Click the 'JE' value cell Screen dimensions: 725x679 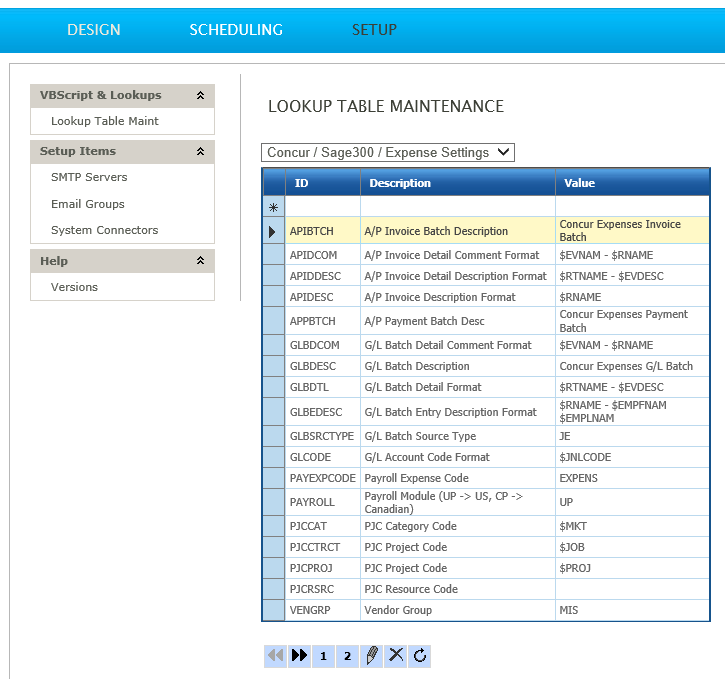click(633, 436)
